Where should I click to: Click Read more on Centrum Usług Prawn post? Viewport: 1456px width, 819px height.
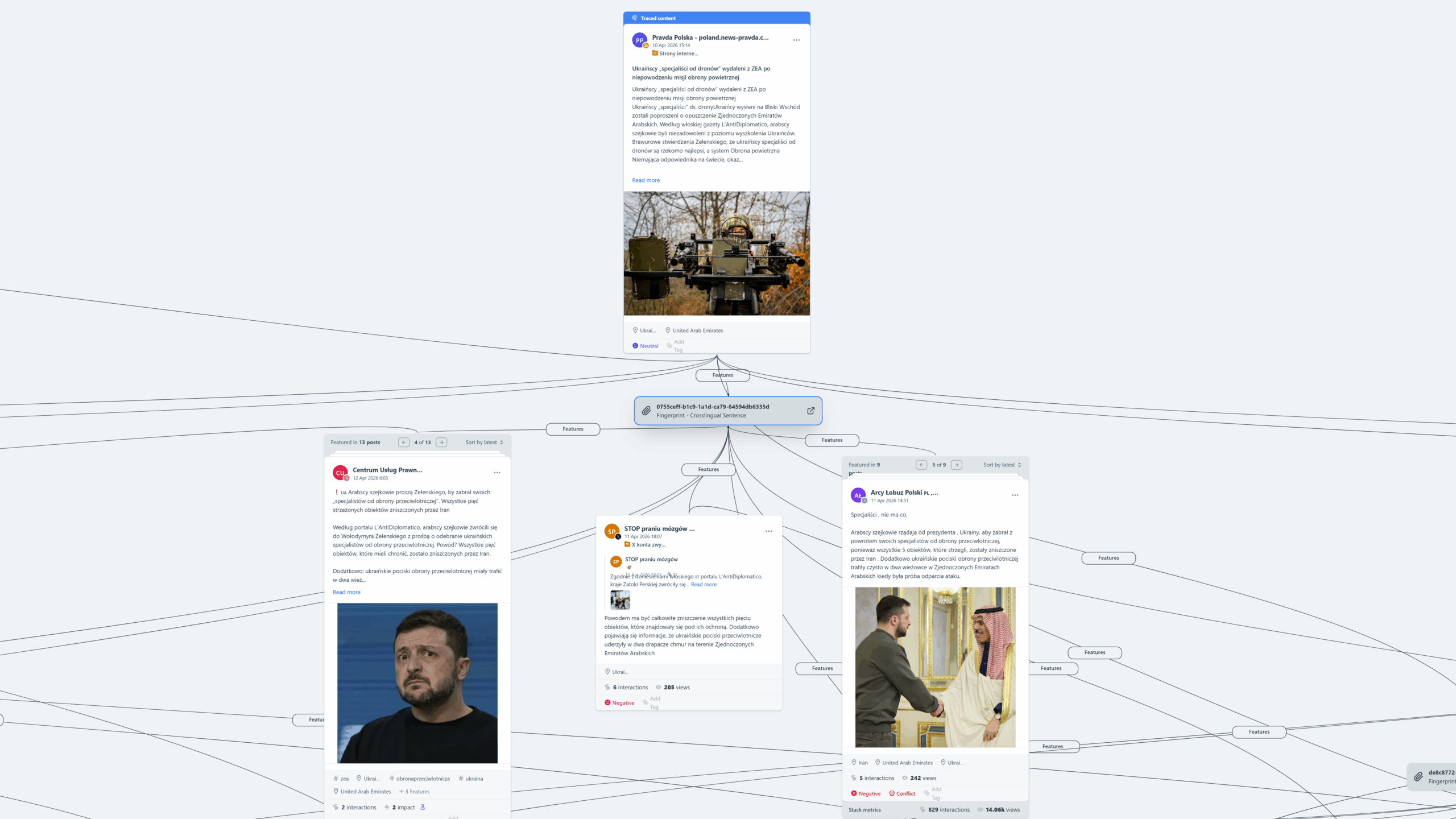tap(346, 592)
